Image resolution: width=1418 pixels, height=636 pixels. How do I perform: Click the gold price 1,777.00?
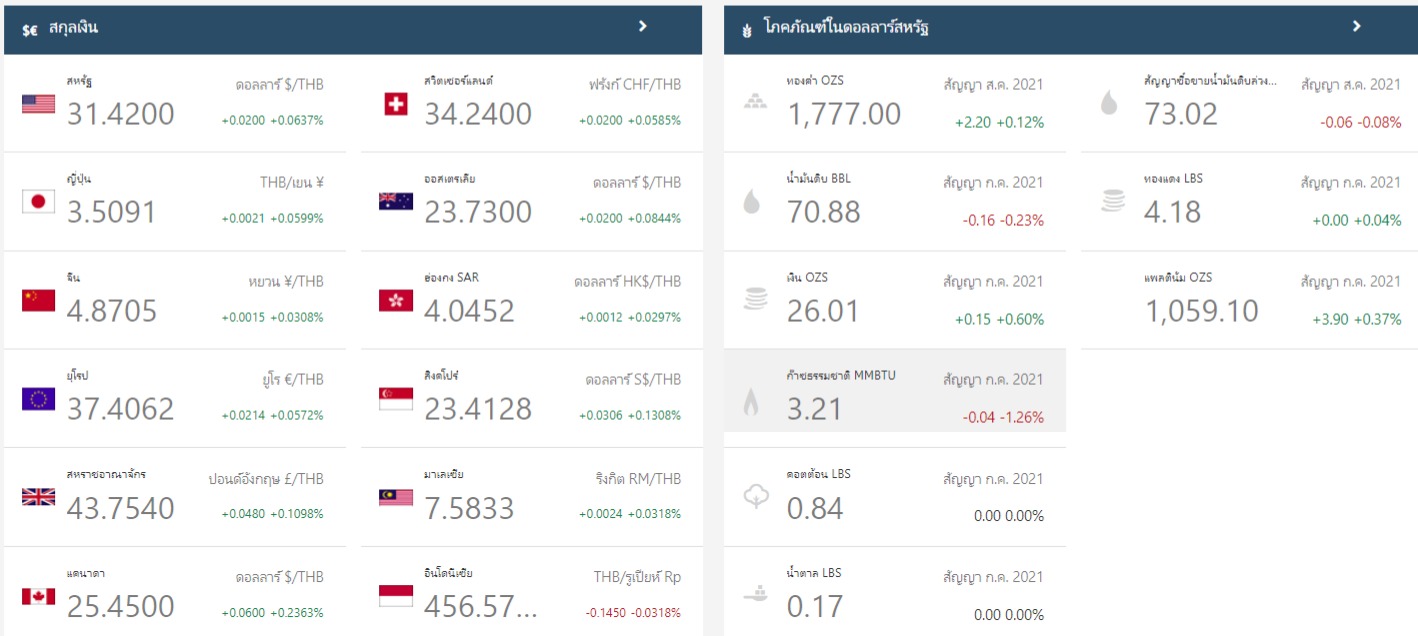(x=844, y=114)
